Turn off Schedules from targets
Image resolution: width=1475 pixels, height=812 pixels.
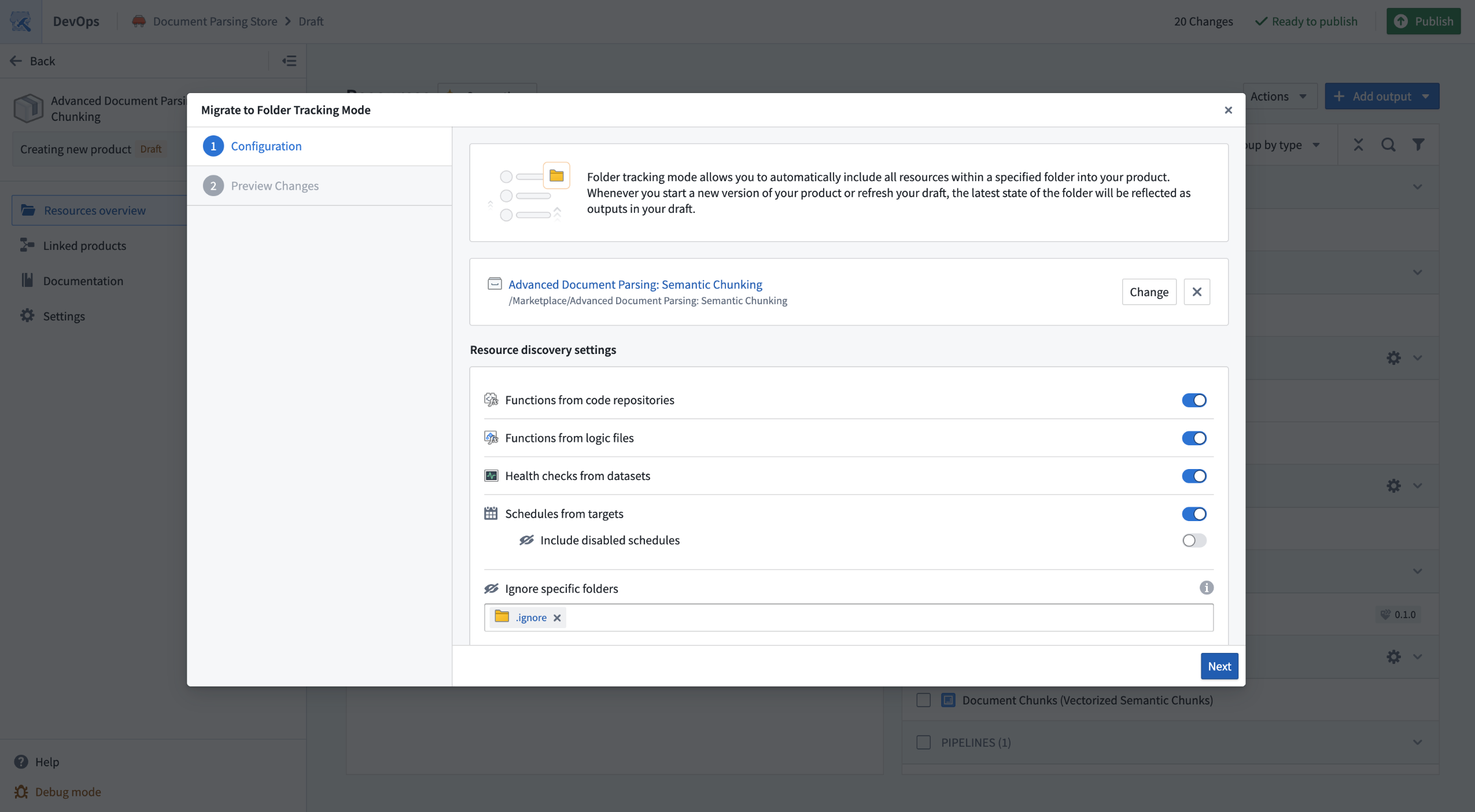tap(1194, 514)
